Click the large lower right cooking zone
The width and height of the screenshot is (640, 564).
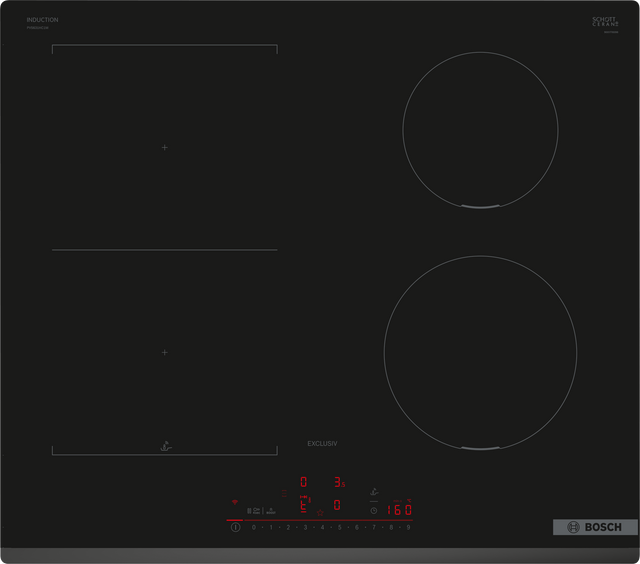click(x=480, y=352)
